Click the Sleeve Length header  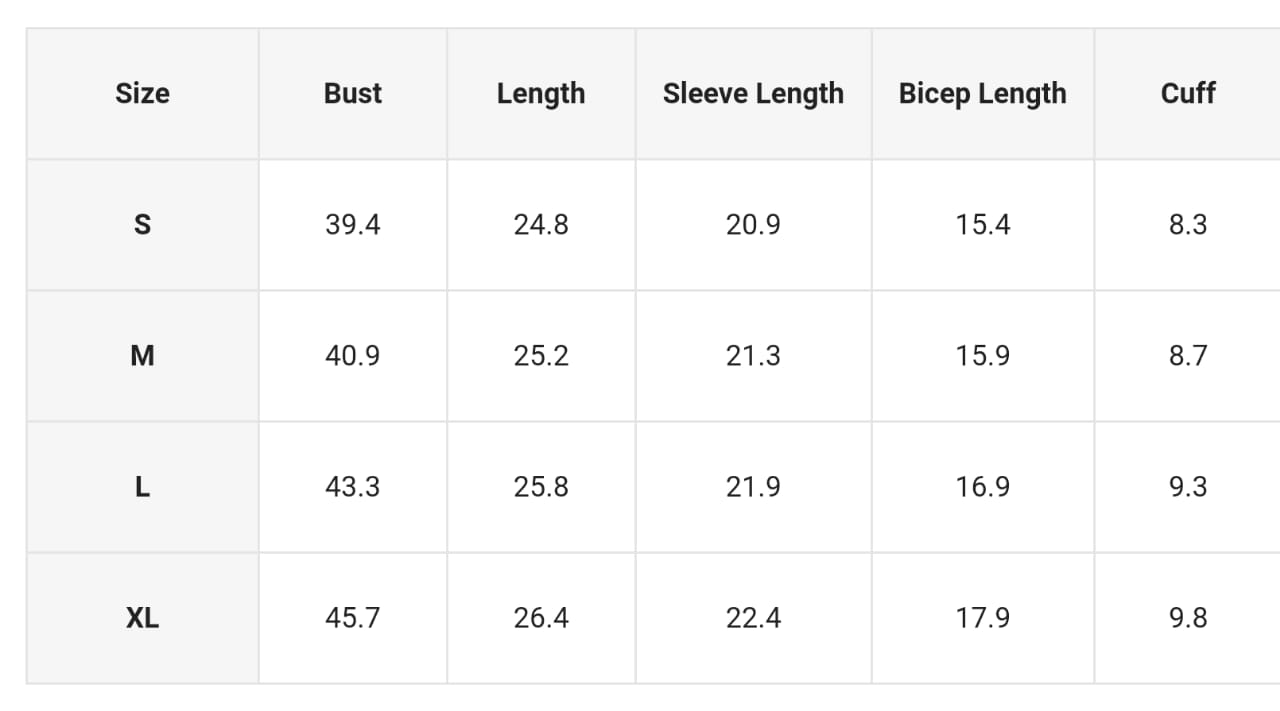click(753, 93)
